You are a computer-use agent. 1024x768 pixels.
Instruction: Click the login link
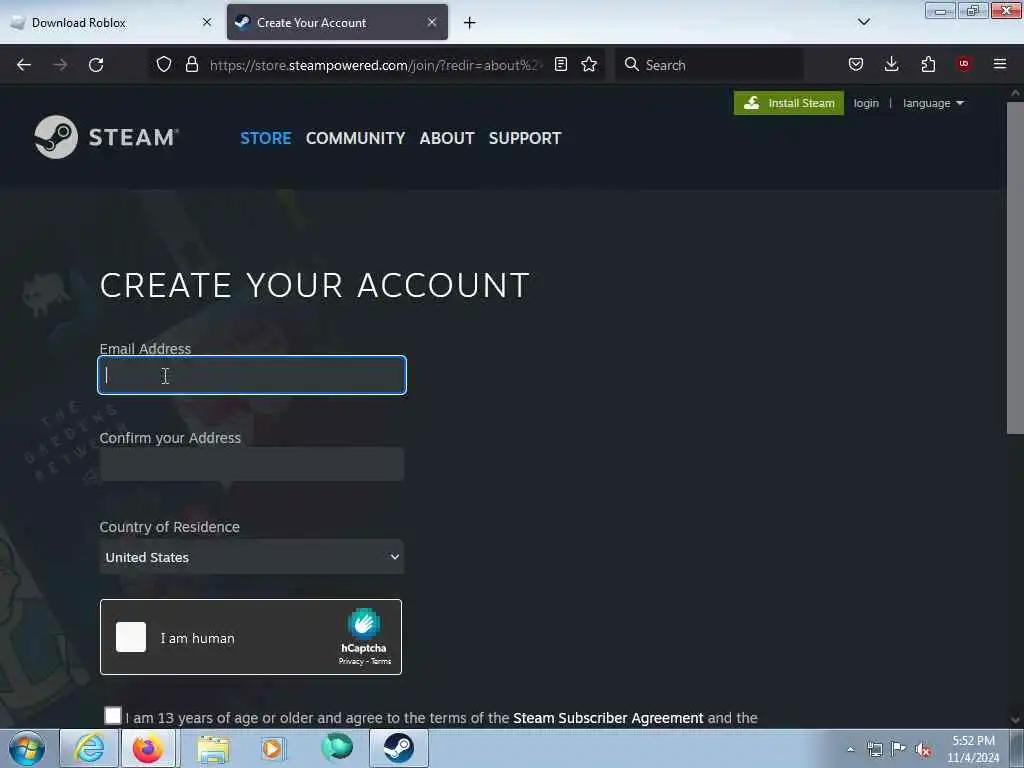coord(866,103)
